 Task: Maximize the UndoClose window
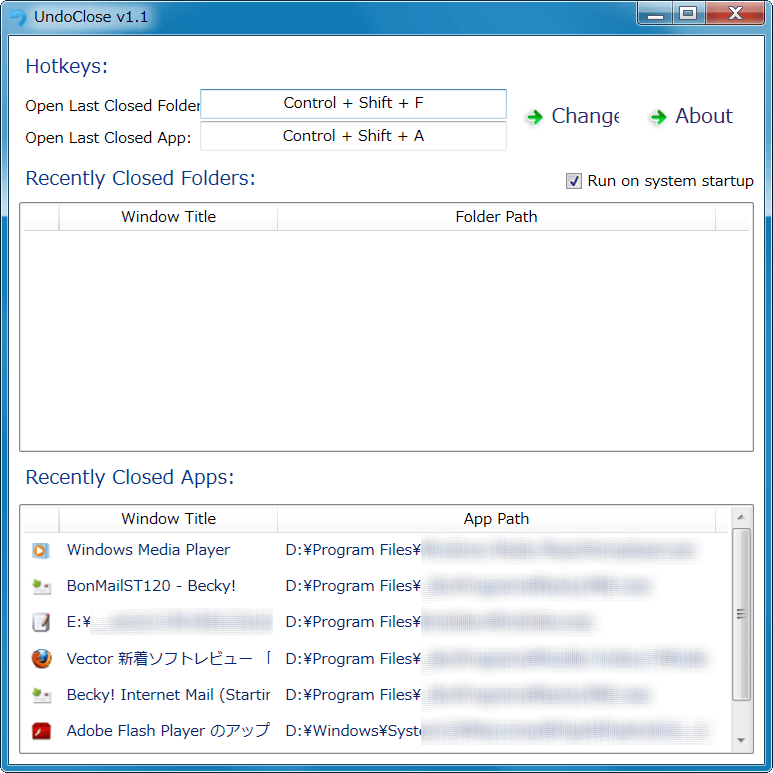point(689,14)
